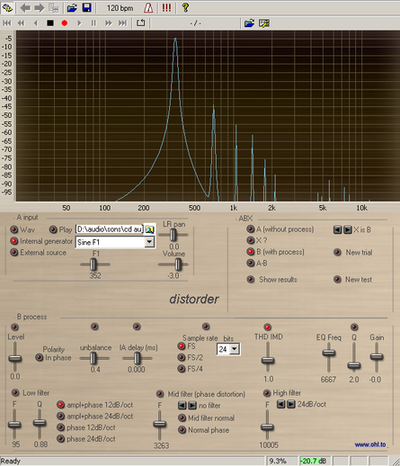Click New trial button
This screenshot has height=466, width=400.
337,252
